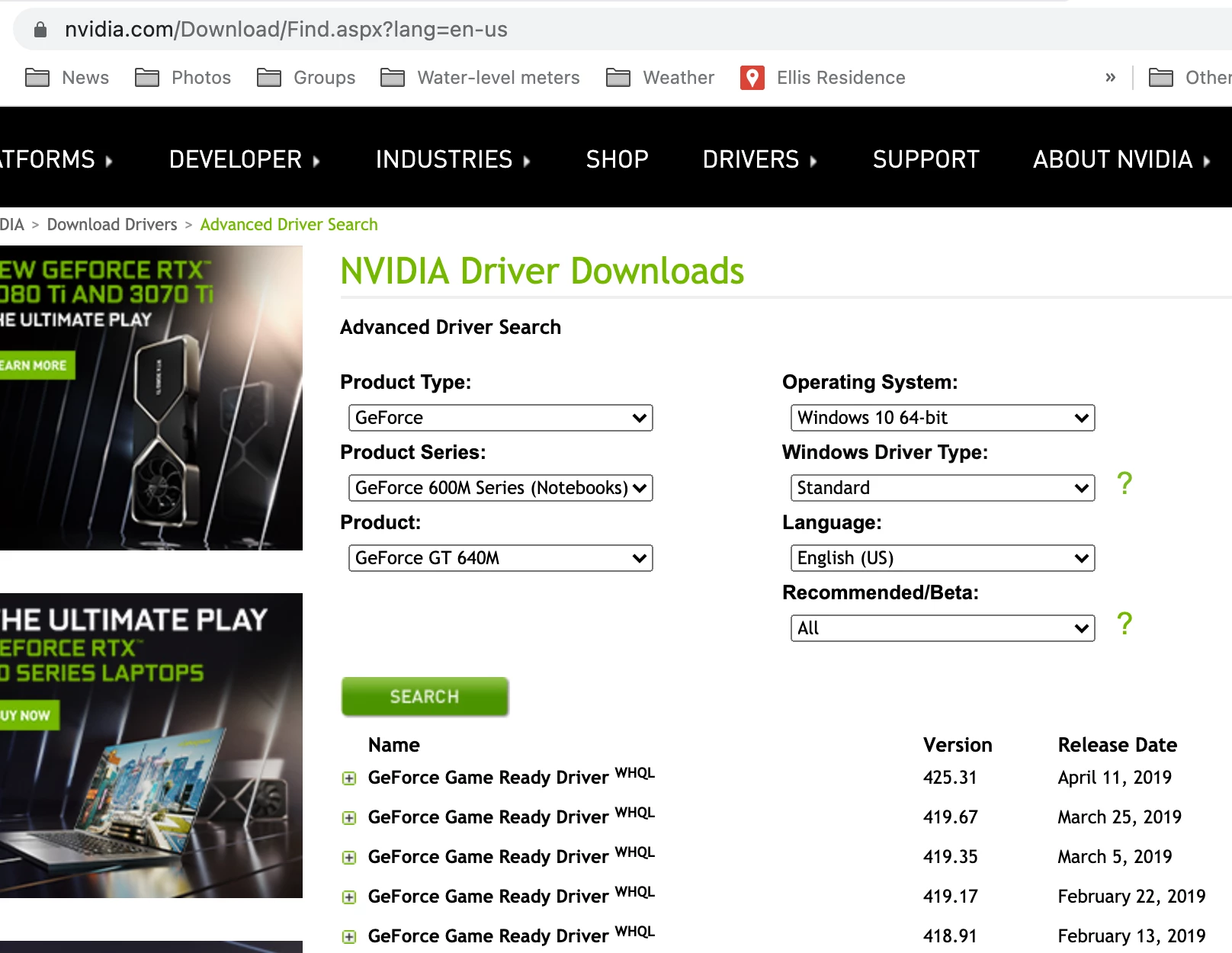This screenshot has width=1232, height=953.
Task: Click Advanced Driver Search breadcrumb link
Action: pyautogui.click(x=289, y=224)
